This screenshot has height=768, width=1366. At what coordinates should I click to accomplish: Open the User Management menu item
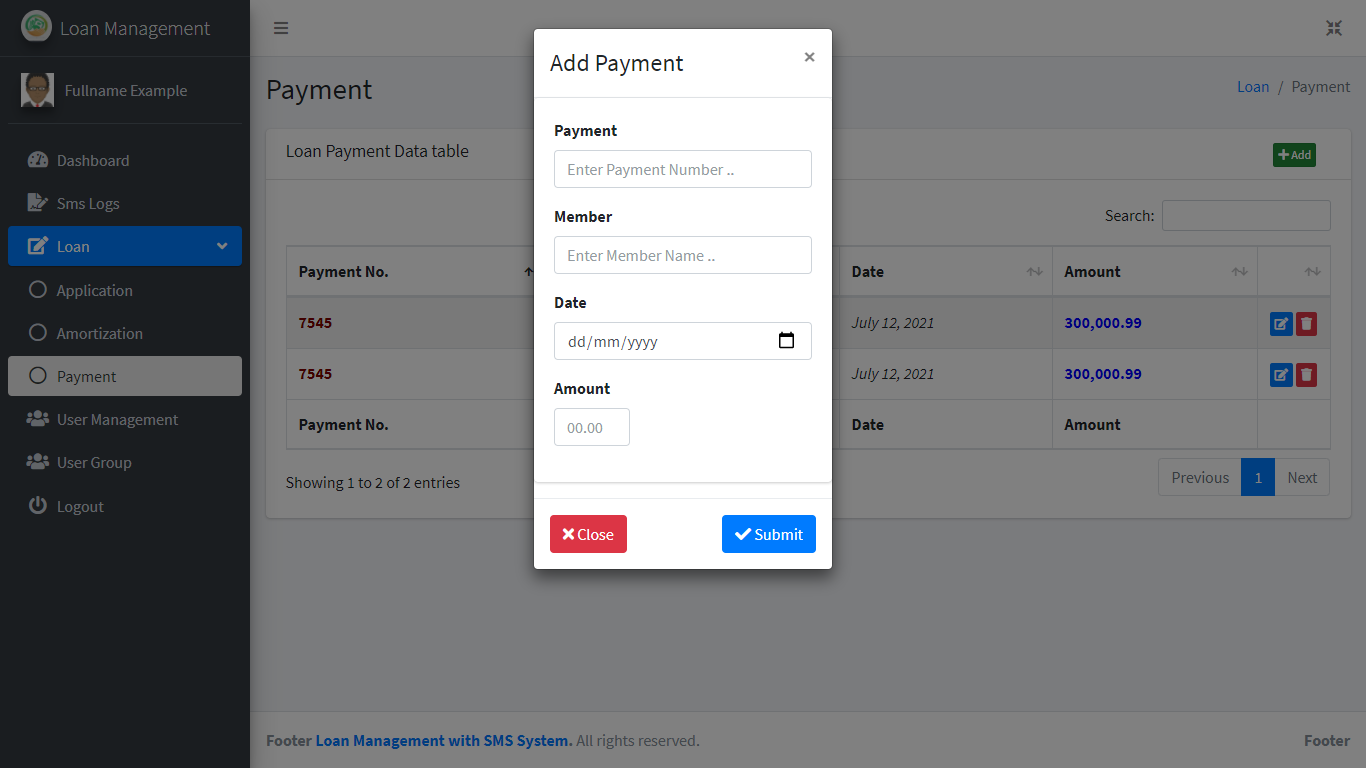point(125,419)
